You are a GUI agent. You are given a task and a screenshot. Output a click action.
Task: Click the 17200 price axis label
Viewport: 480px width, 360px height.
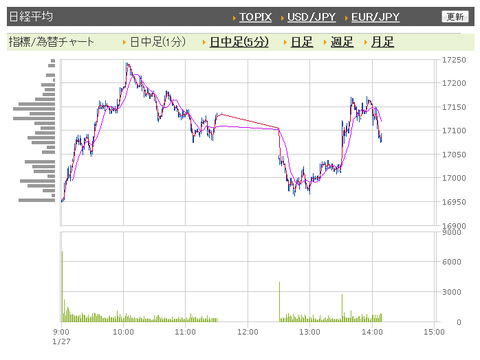click(x=454, y=83)
